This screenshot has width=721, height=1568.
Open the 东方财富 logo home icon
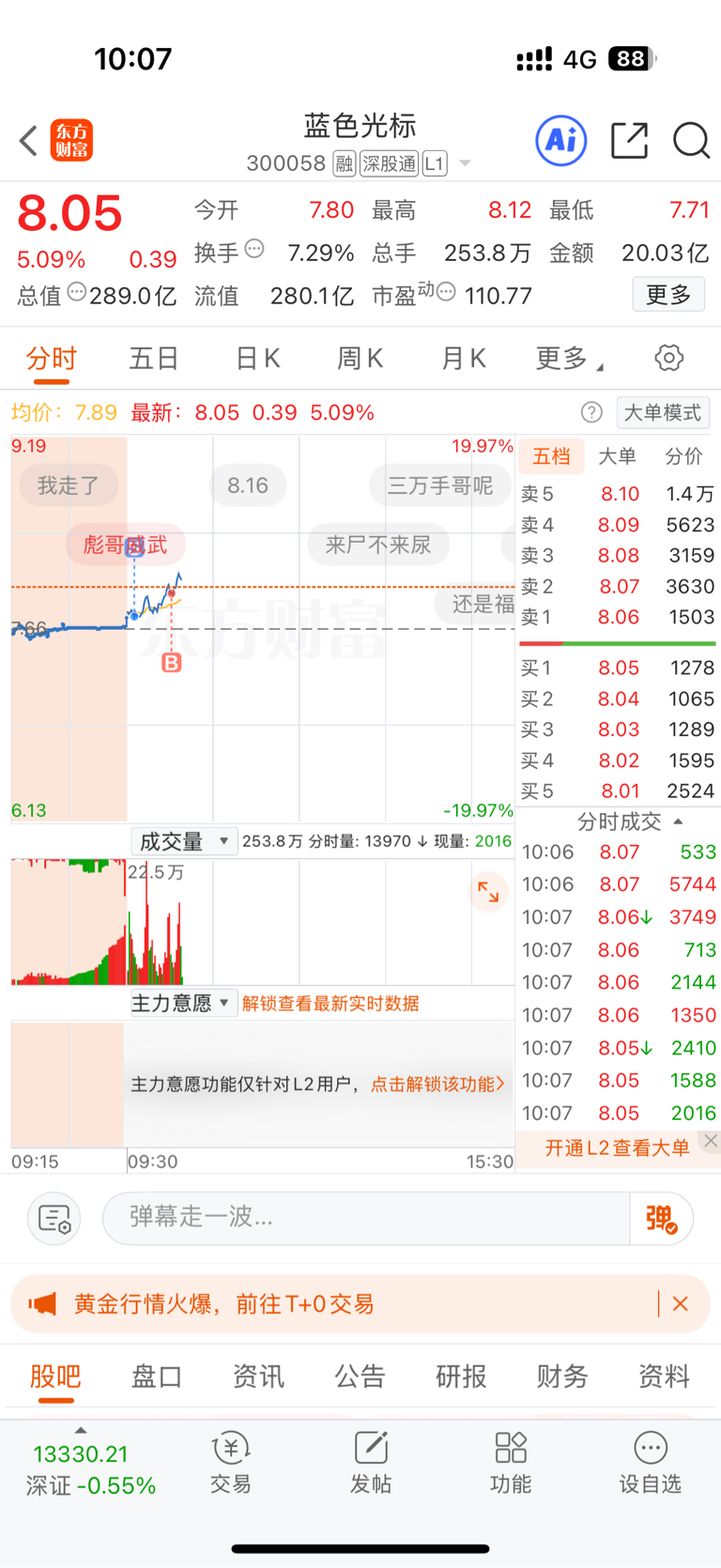71,141
